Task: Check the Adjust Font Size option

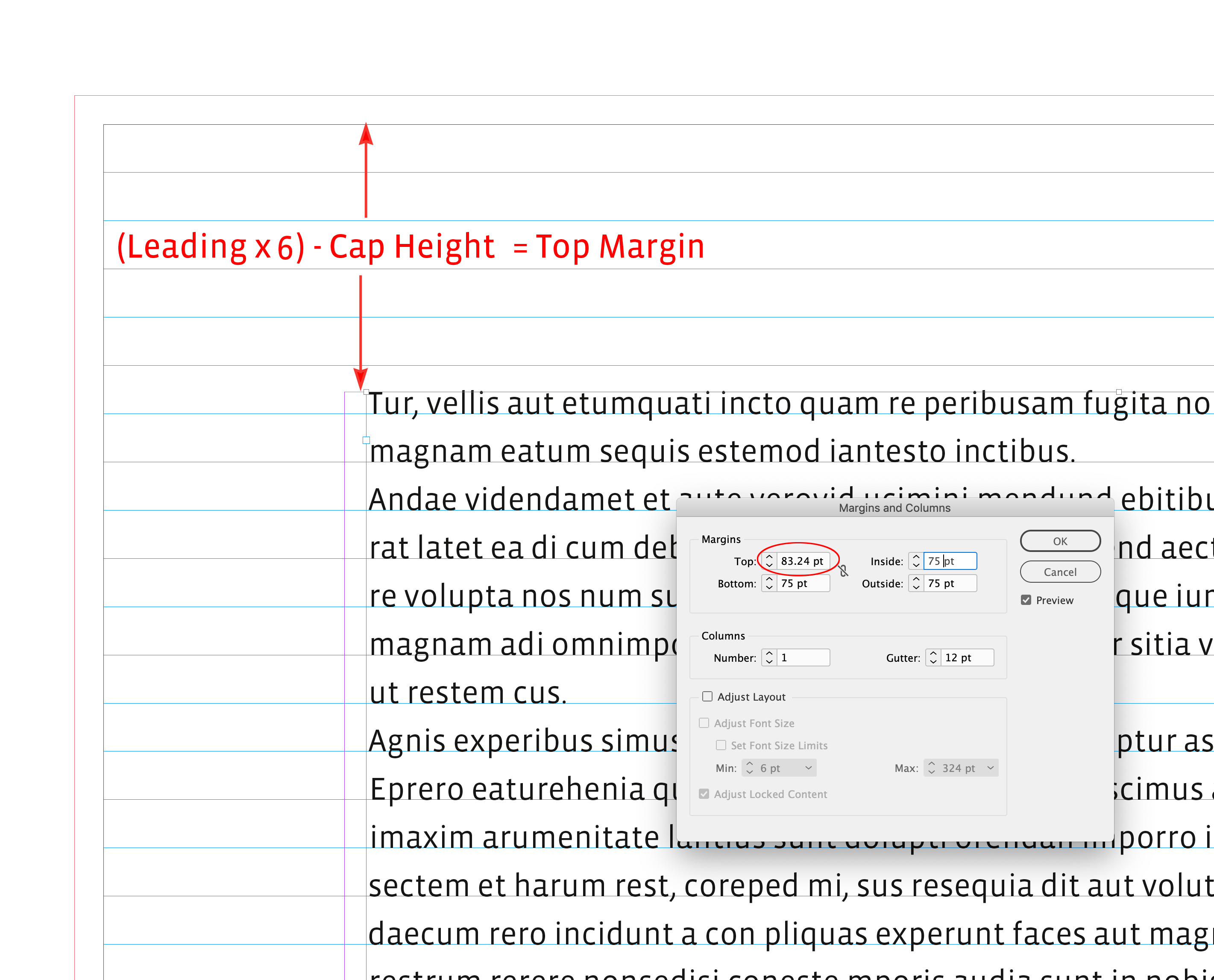Action: click(704, 723)
